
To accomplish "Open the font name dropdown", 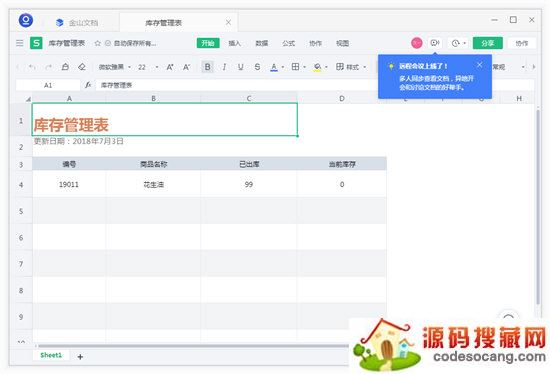I will (114, 67).
